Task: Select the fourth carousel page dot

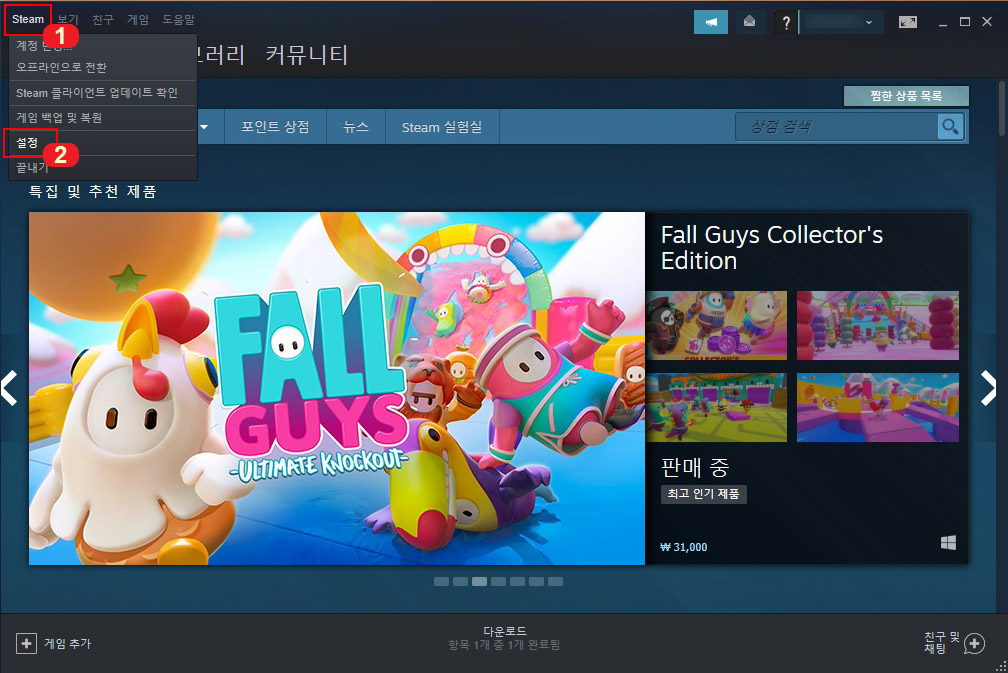Action: 498,582
